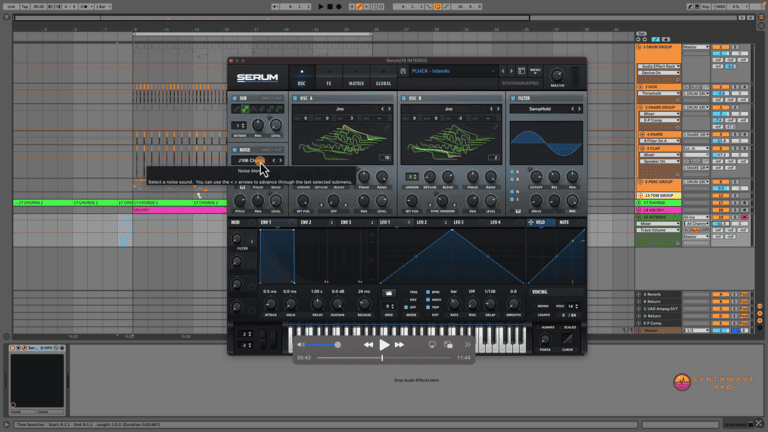Click the OSC A wavetable edit pencil

tap(387, 127)
